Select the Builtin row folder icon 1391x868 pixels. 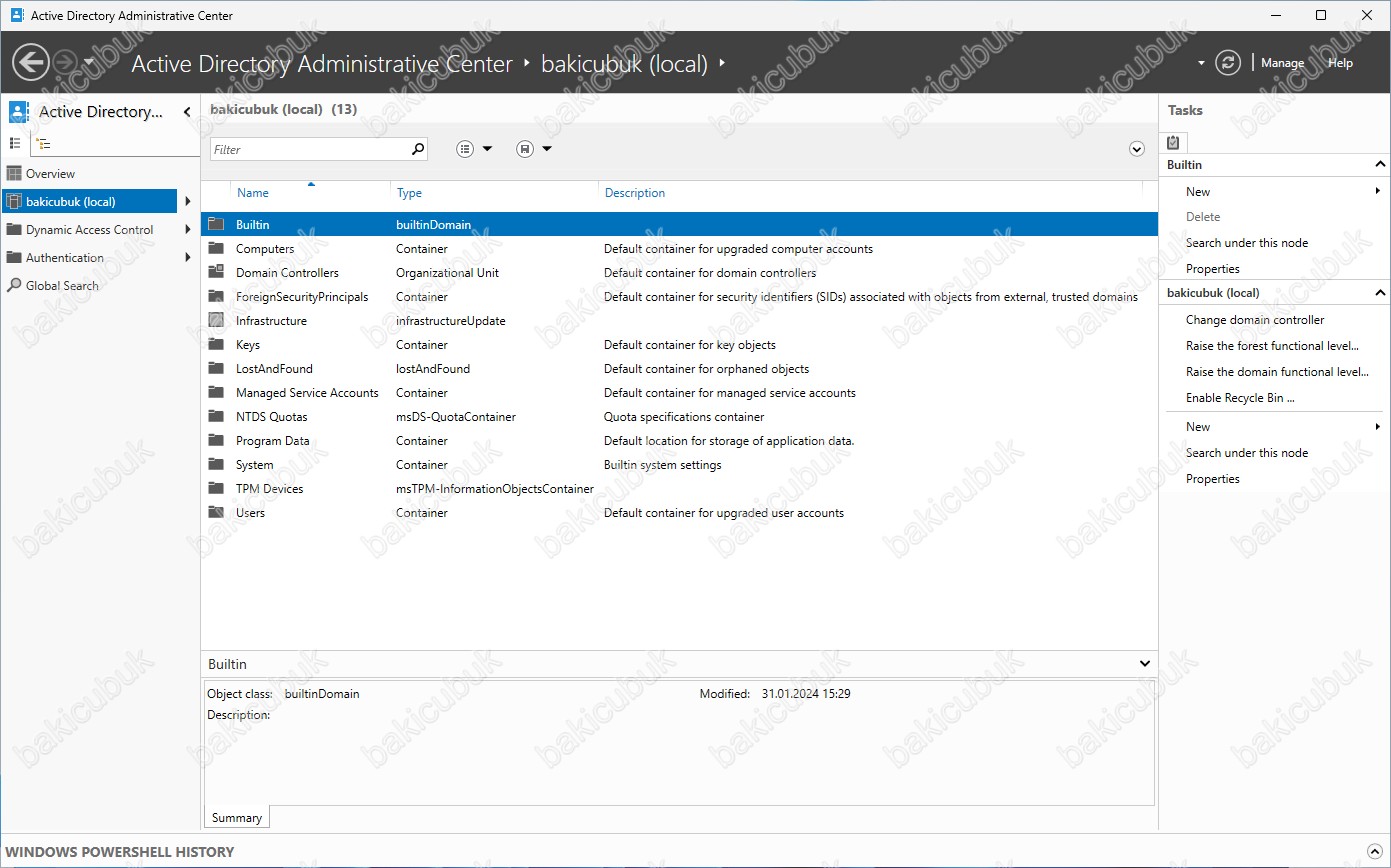pos(216,225)
